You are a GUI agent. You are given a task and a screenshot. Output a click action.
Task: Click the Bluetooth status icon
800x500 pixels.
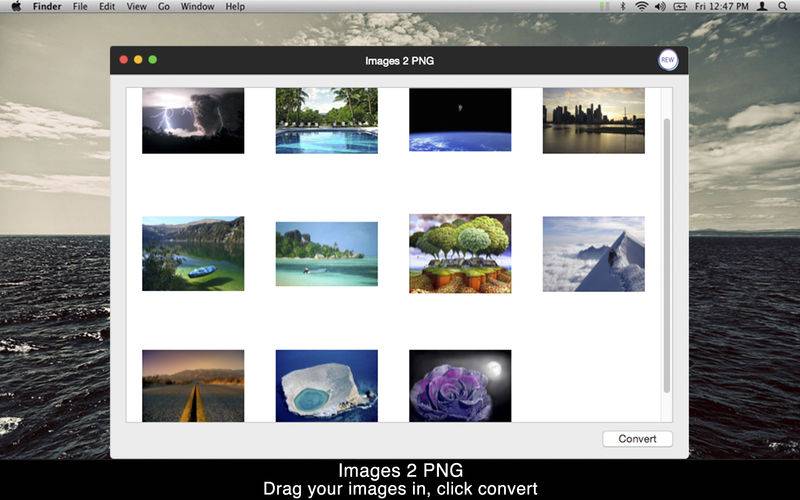coord(622,6)
